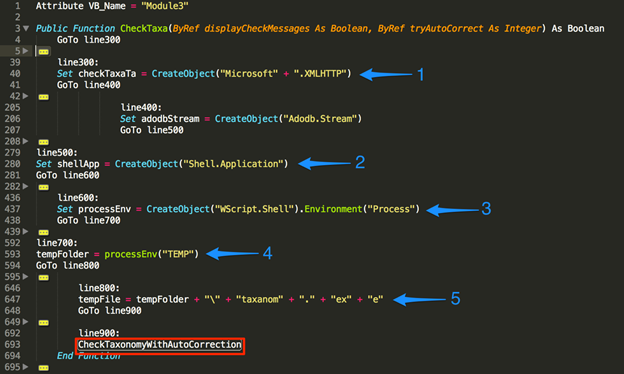
Task: Click "GoTo line400" statement
Action: click(x=88, y=85)
